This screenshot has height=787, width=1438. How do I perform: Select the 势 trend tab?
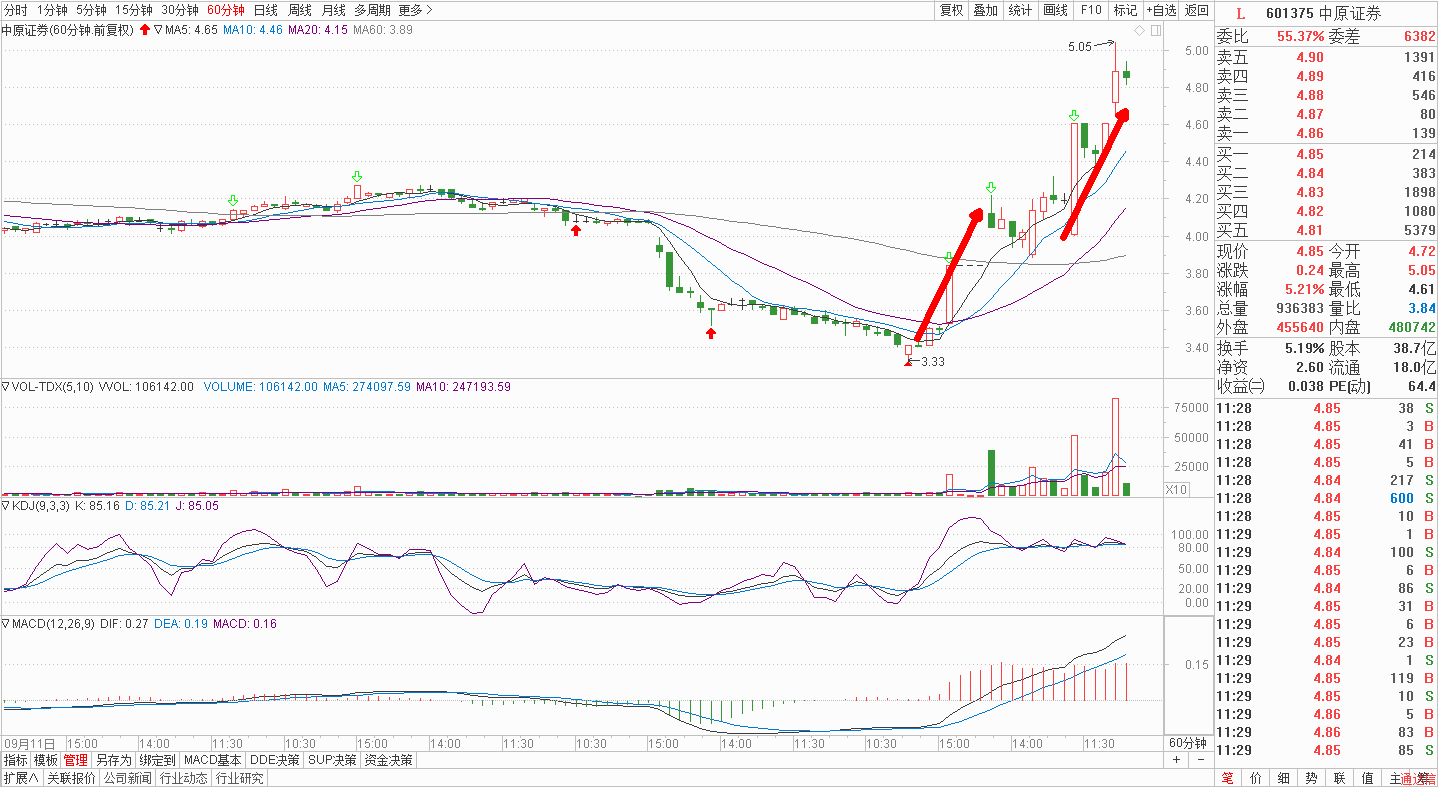[x=1312, y=778]
